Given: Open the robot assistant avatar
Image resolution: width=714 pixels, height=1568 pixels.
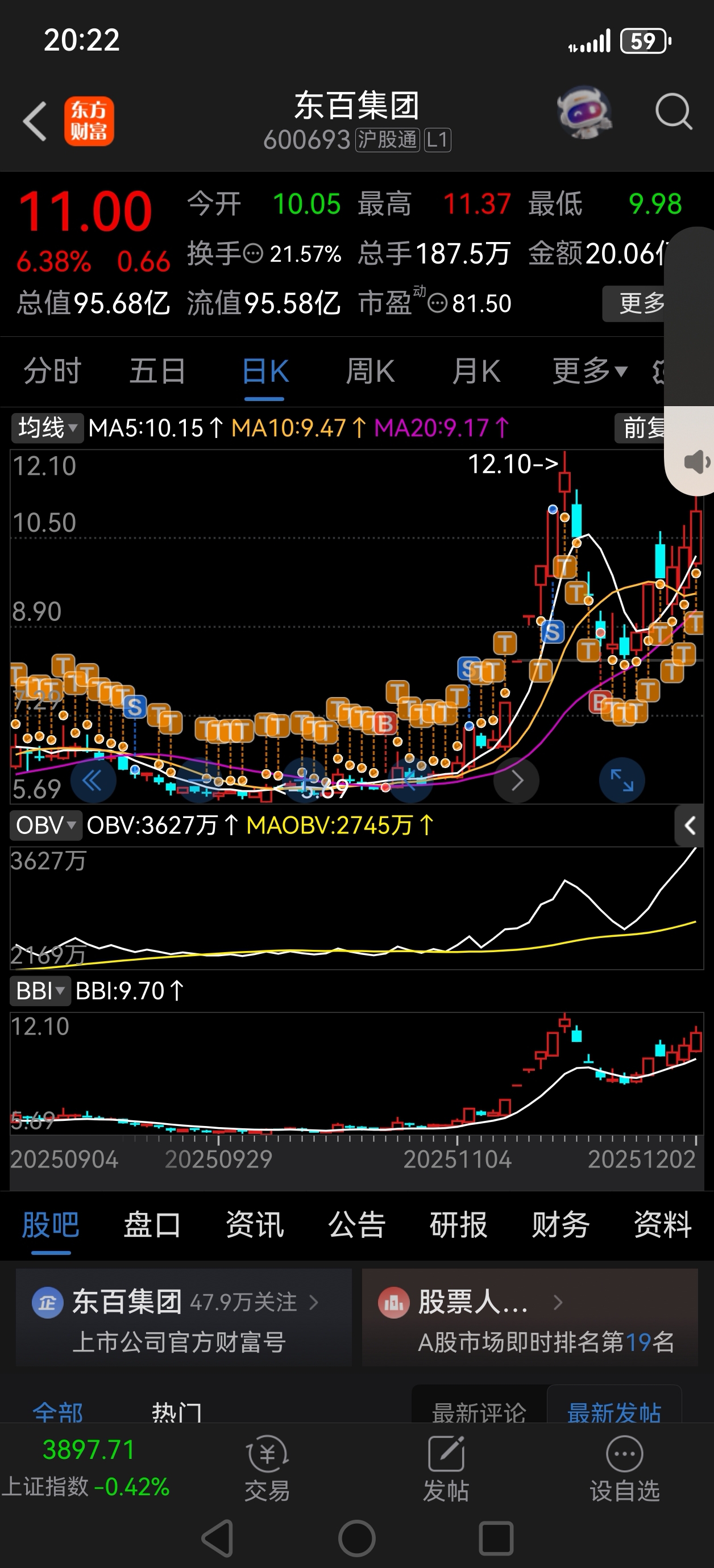Looking at the screenshot, I should tap(585, 112).
